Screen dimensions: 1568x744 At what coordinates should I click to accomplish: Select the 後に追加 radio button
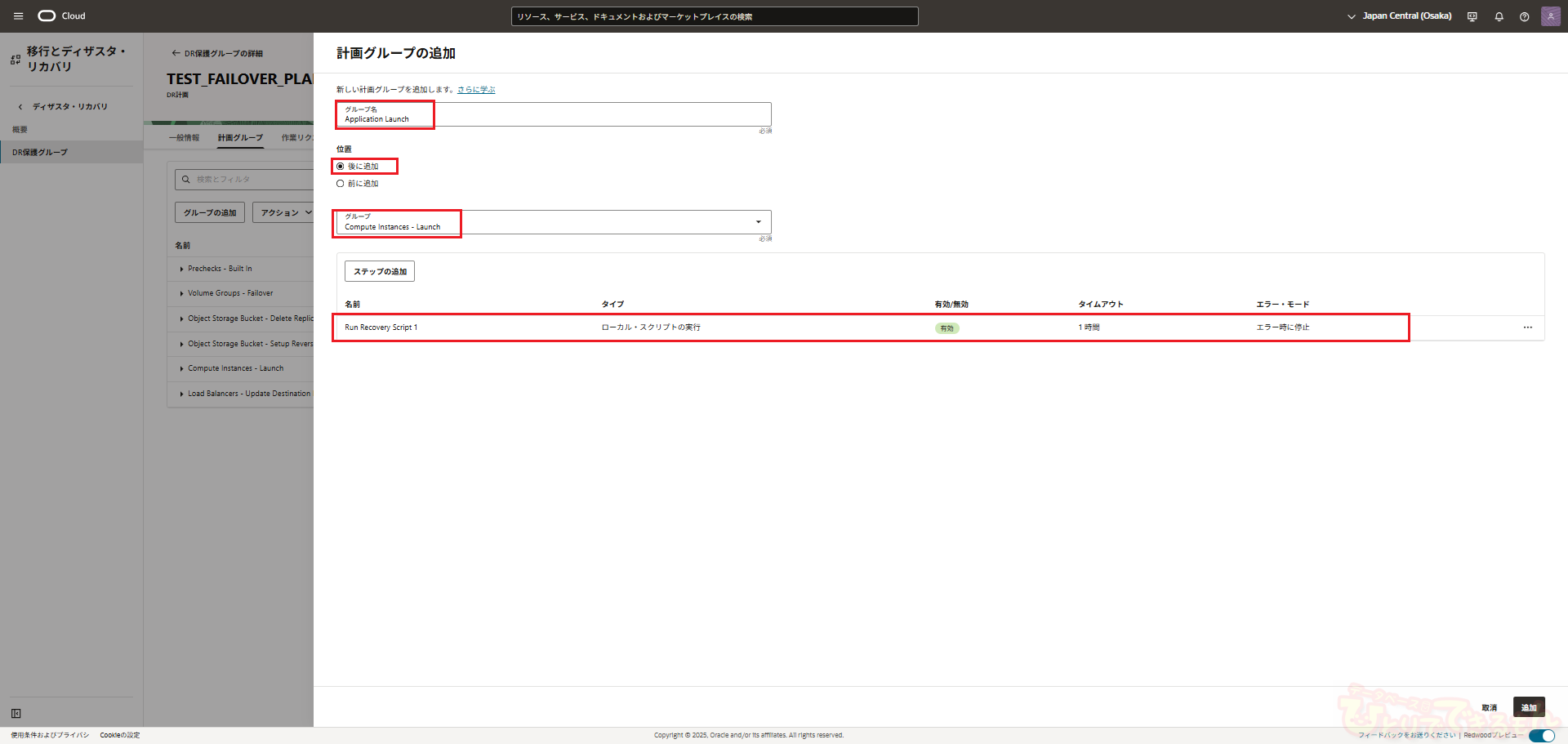tap(341, 167)
